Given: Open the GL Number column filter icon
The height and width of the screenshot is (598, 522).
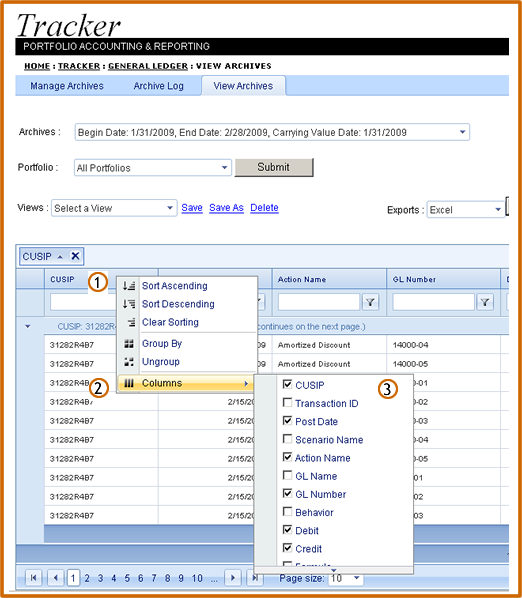Looking at the screenshot, I should 485,302.
